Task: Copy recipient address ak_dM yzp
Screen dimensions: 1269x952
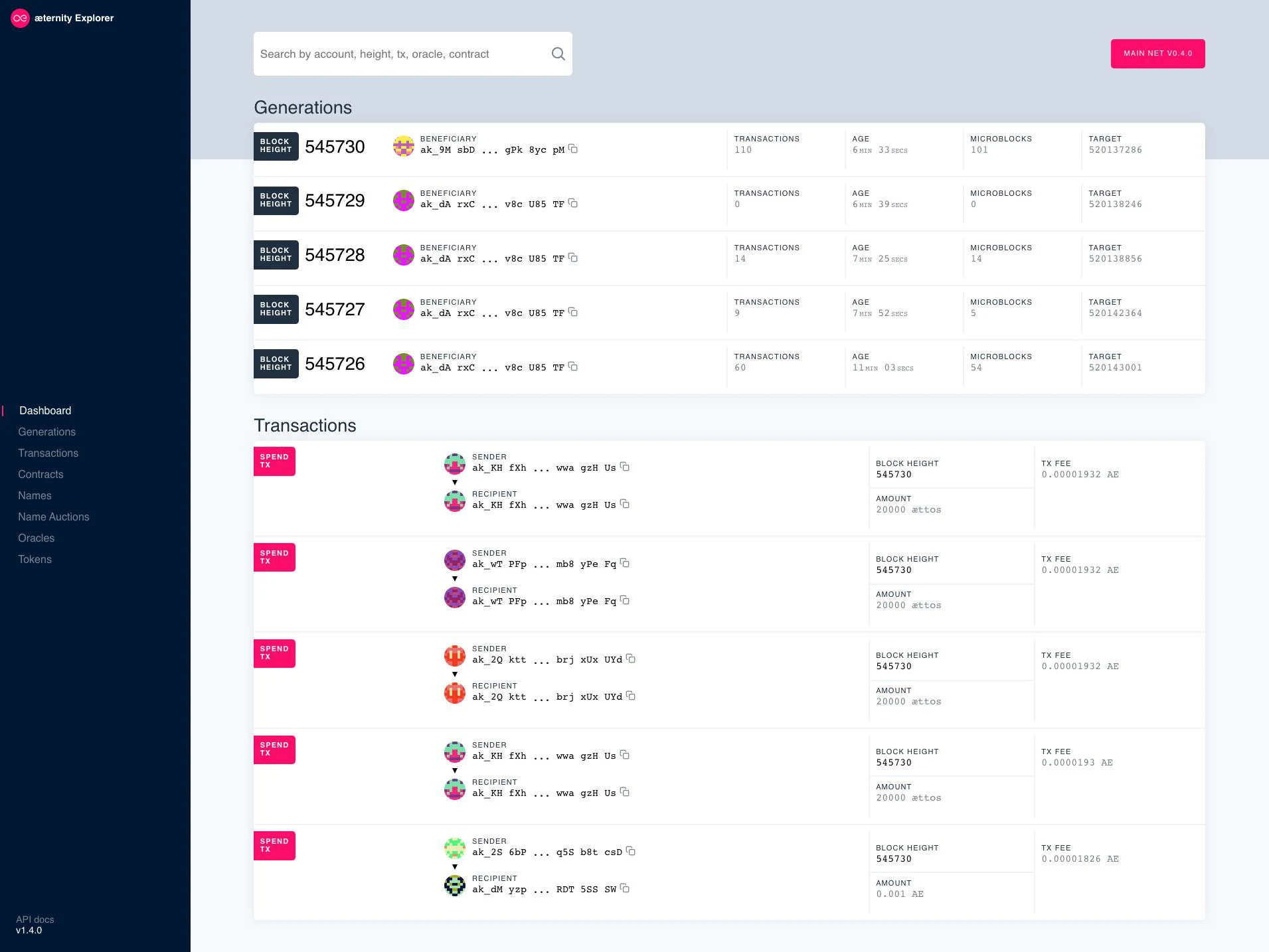Action: [625, 888]
